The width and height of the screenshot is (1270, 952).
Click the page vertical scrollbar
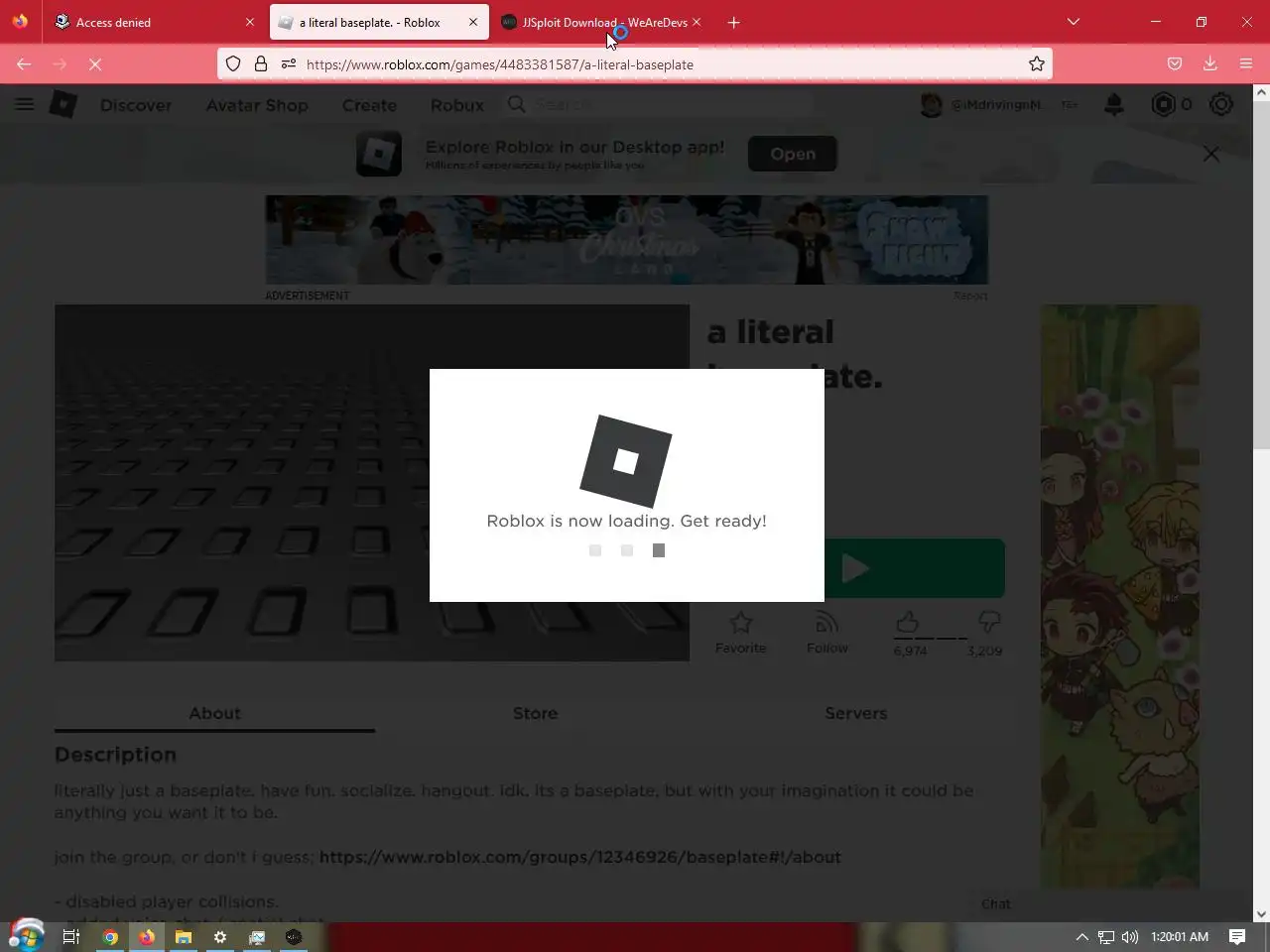[1260, 275]
